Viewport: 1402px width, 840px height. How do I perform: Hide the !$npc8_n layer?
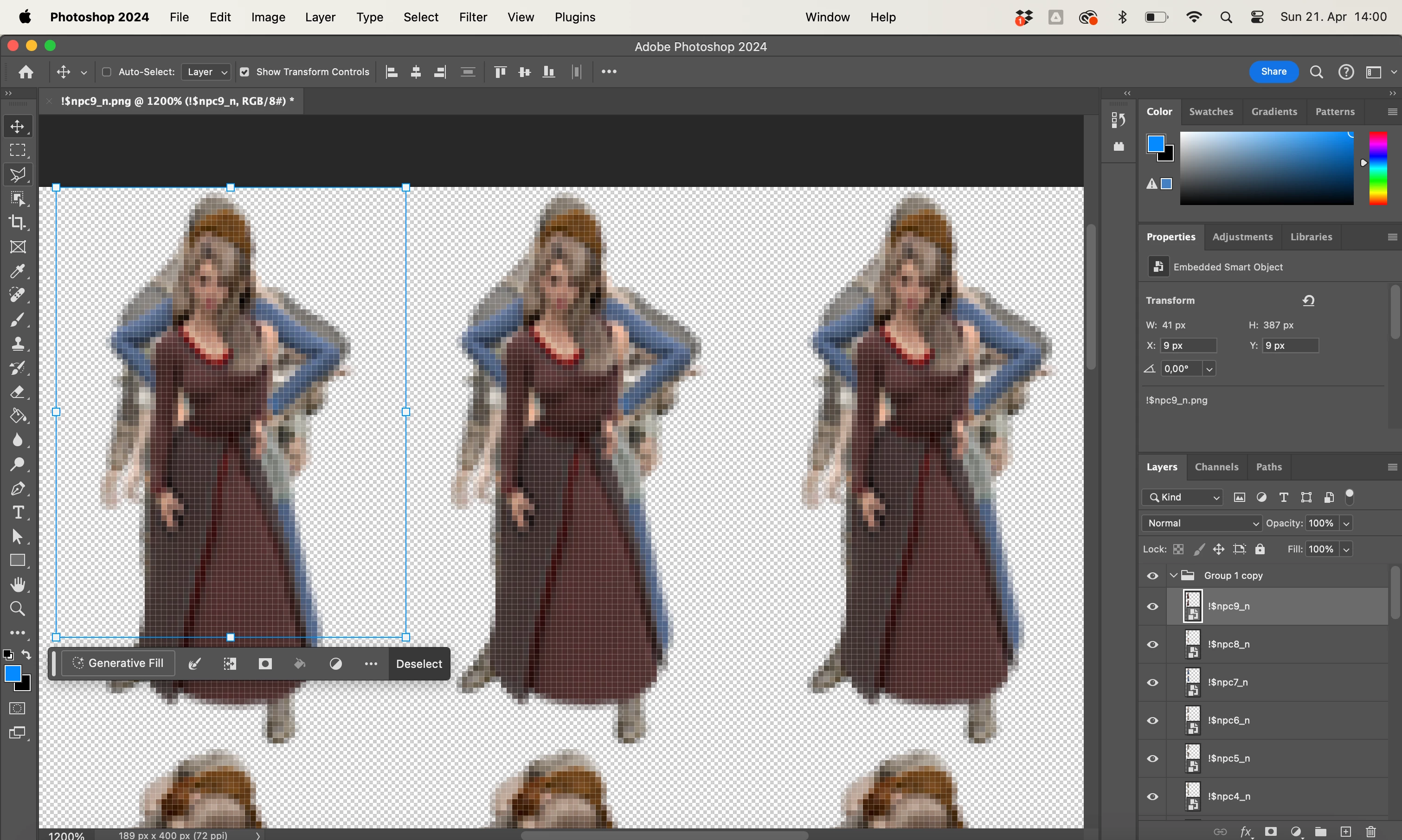(1152, 644)
